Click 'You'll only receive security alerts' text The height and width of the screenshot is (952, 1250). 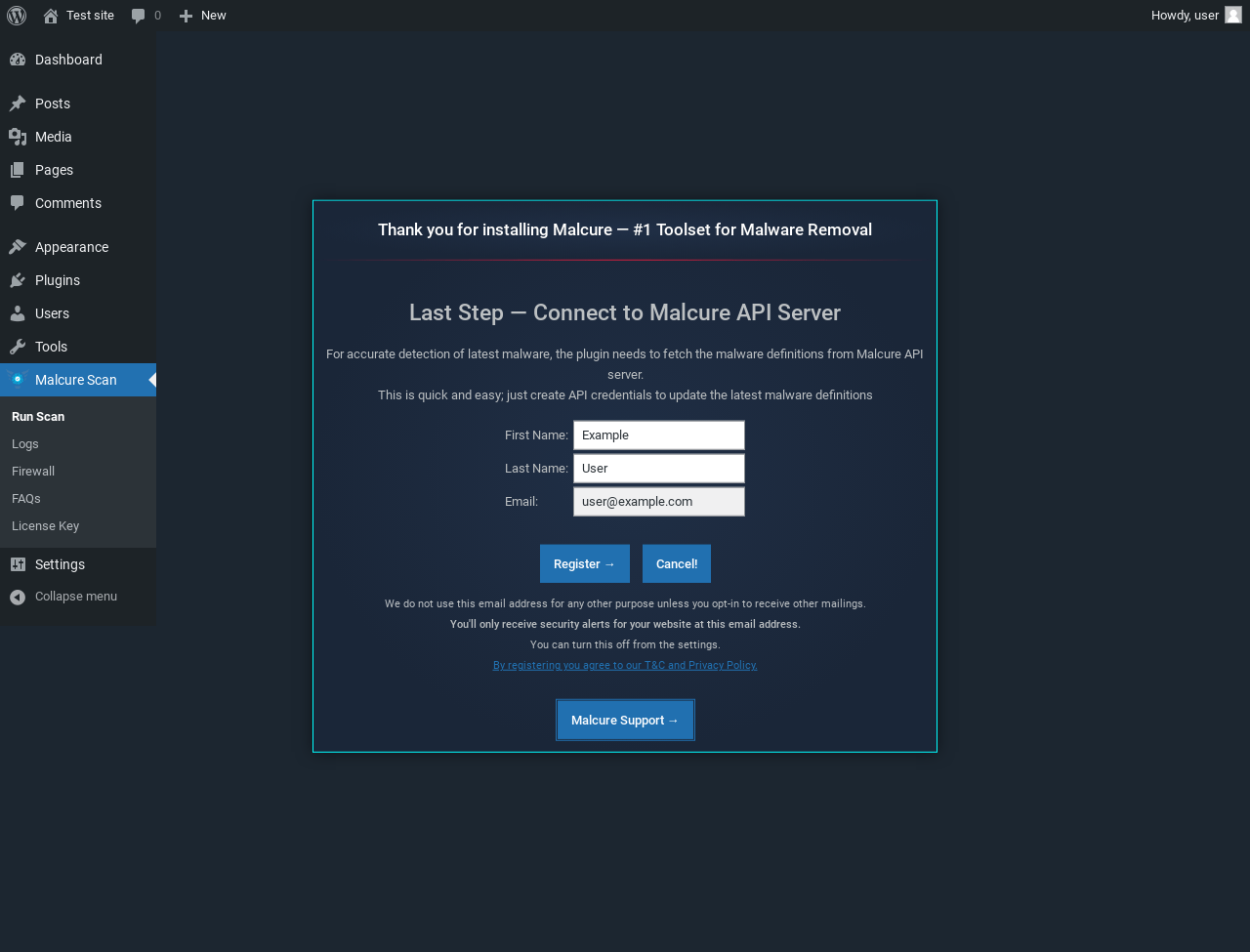point(625,625)
